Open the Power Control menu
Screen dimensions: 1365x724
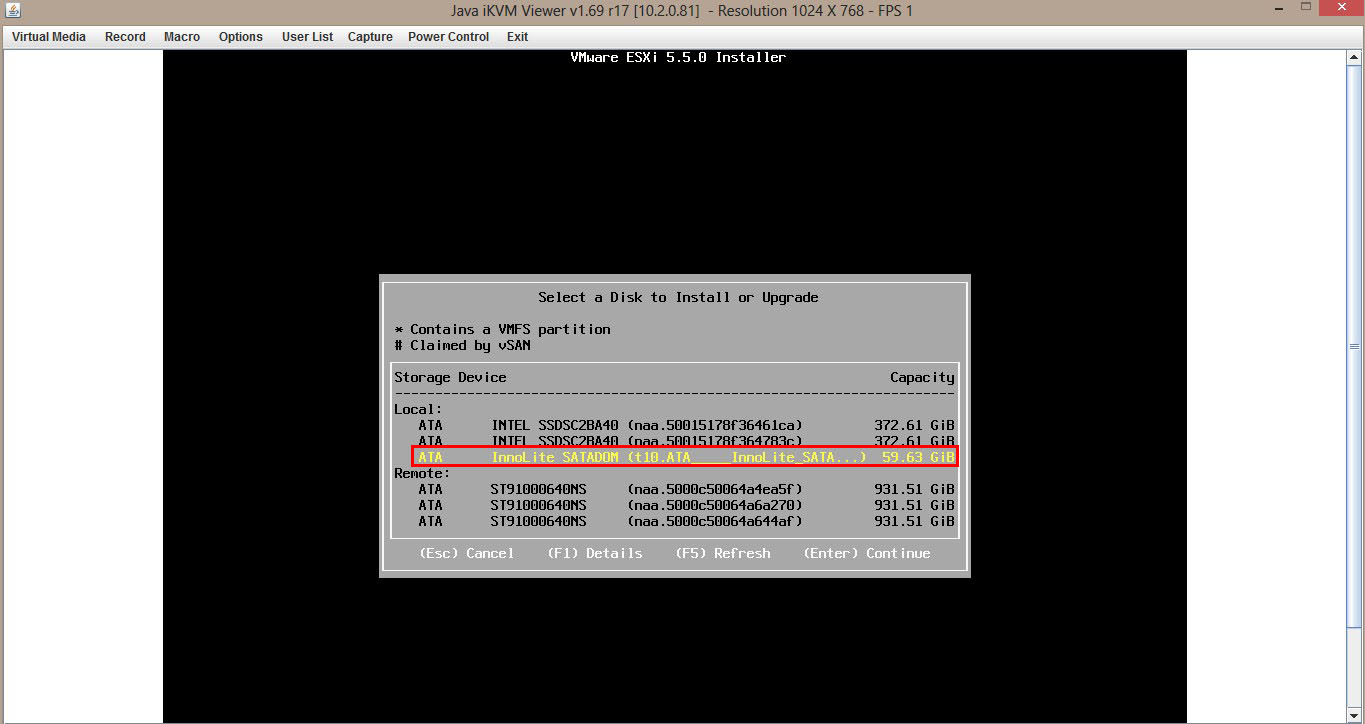(x=448, y=37)
